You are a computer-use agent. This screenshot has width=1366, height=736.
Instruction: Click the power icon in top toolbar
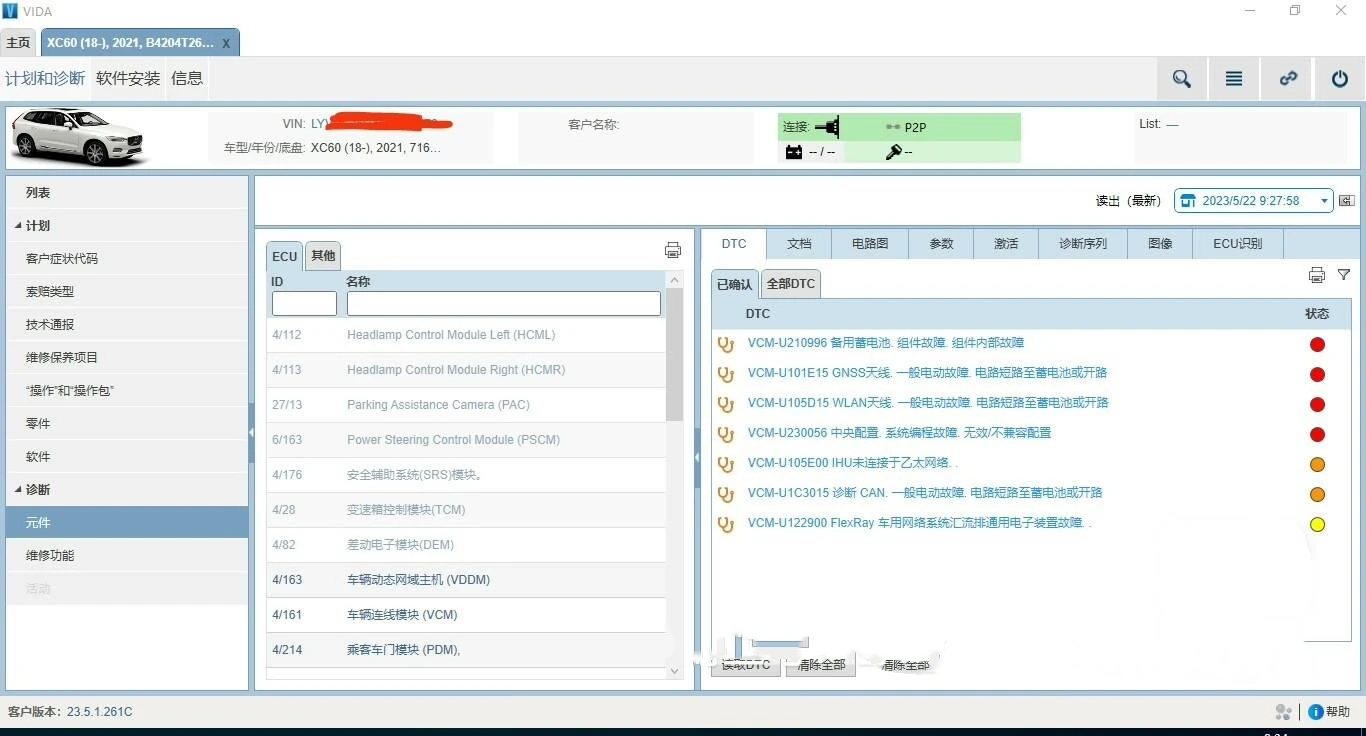click(1340, 79)
